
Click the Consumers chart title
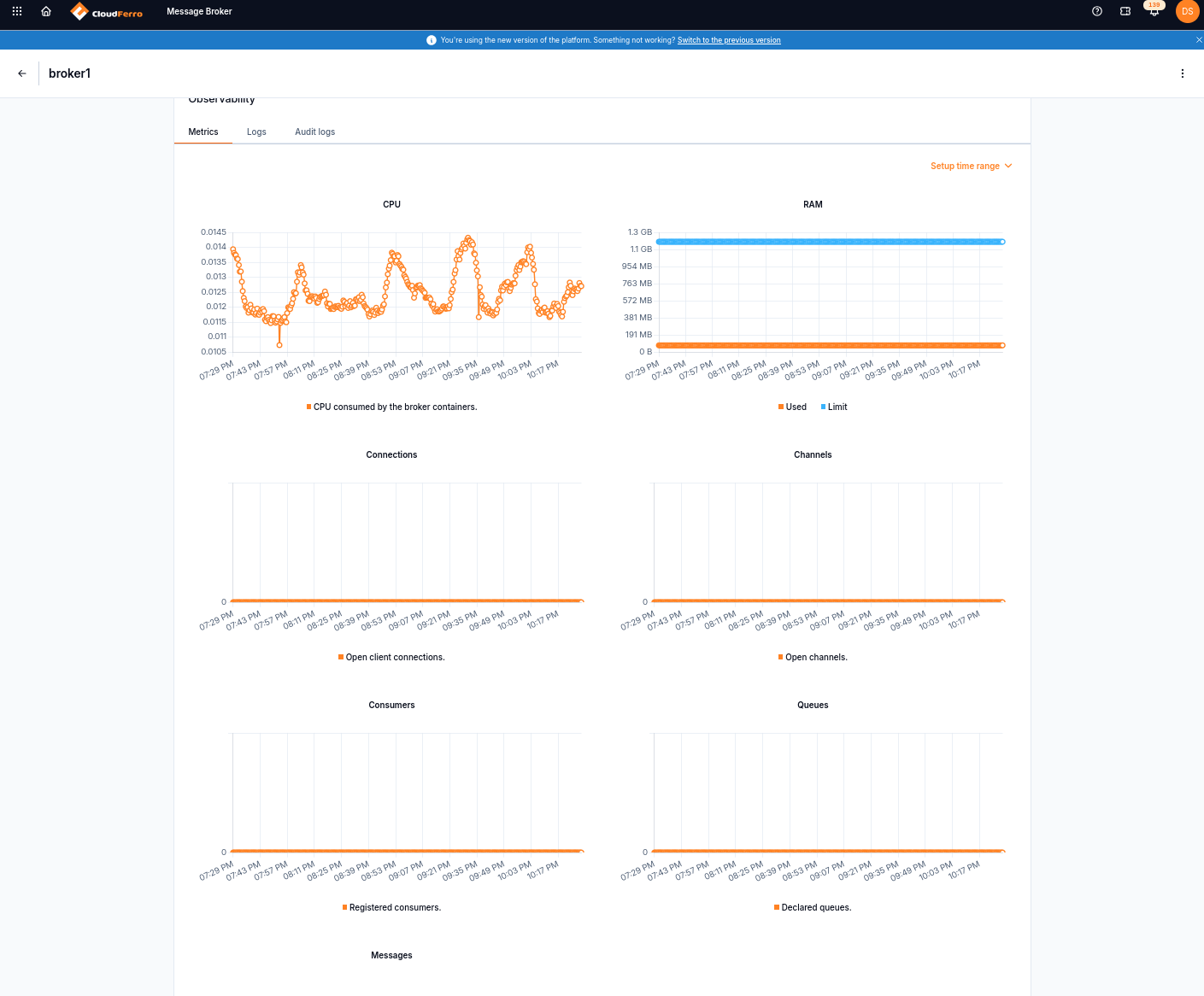(392, 705)
